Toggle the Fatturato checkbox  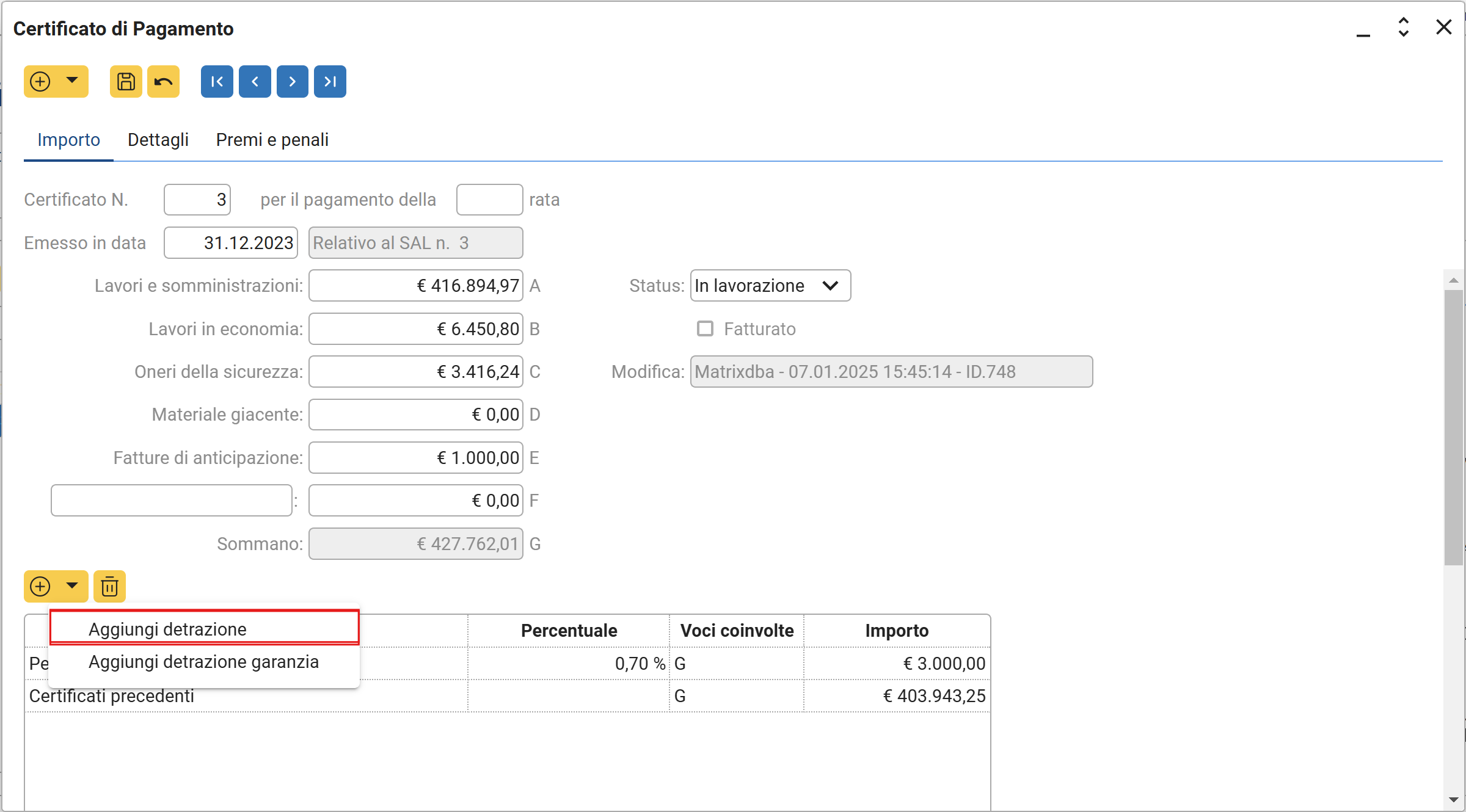pyautogui.click(x=705, y=328)
